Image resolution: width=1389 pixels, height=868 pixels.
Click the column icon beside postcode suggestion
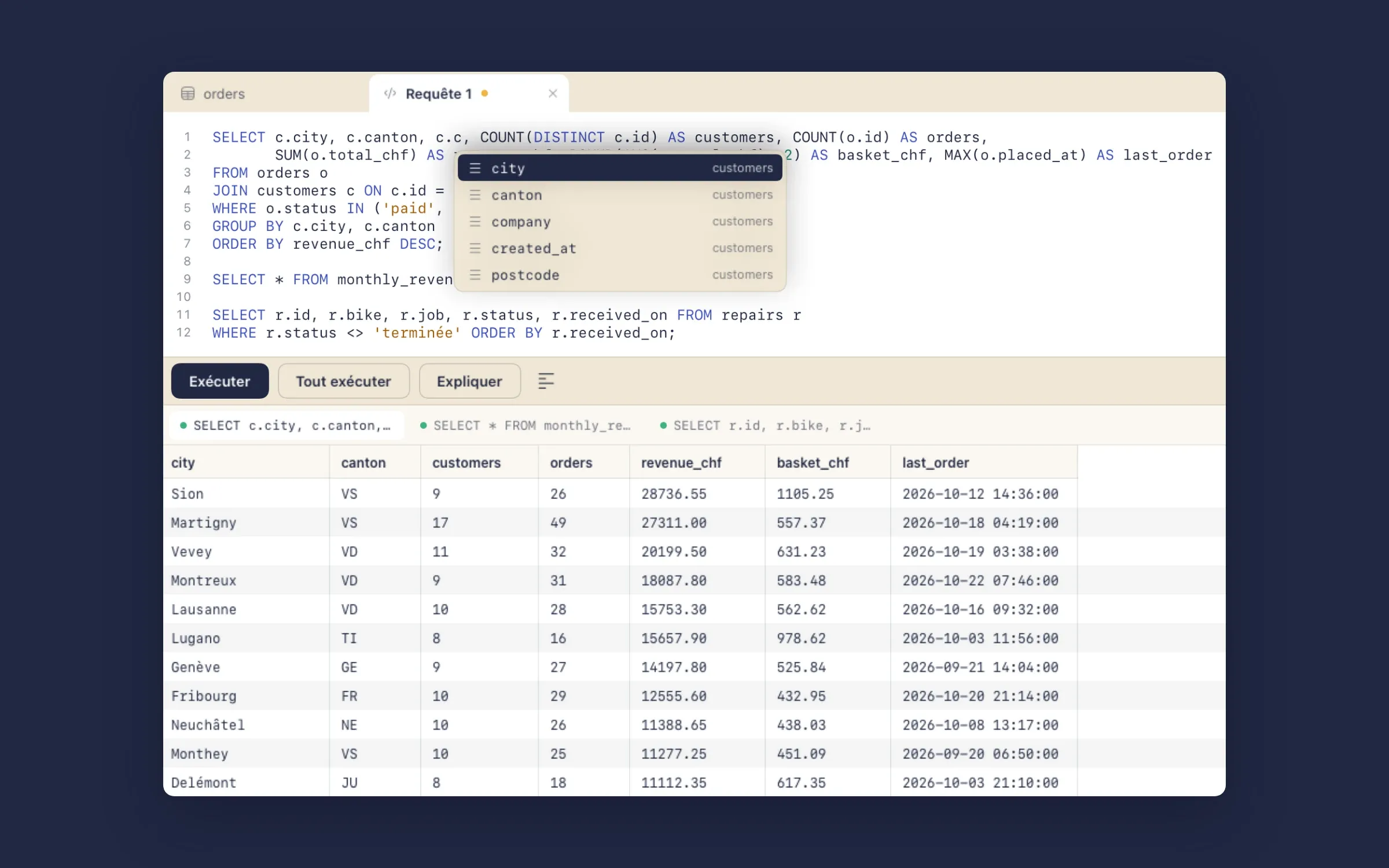[475, 275]
